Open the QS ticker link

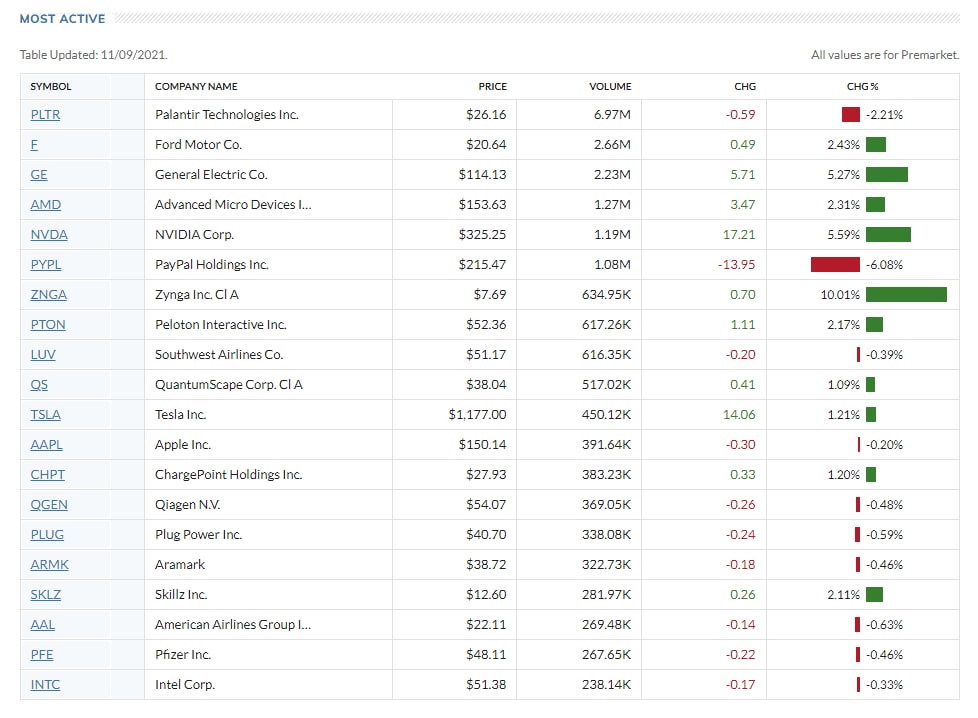point(39,384)
